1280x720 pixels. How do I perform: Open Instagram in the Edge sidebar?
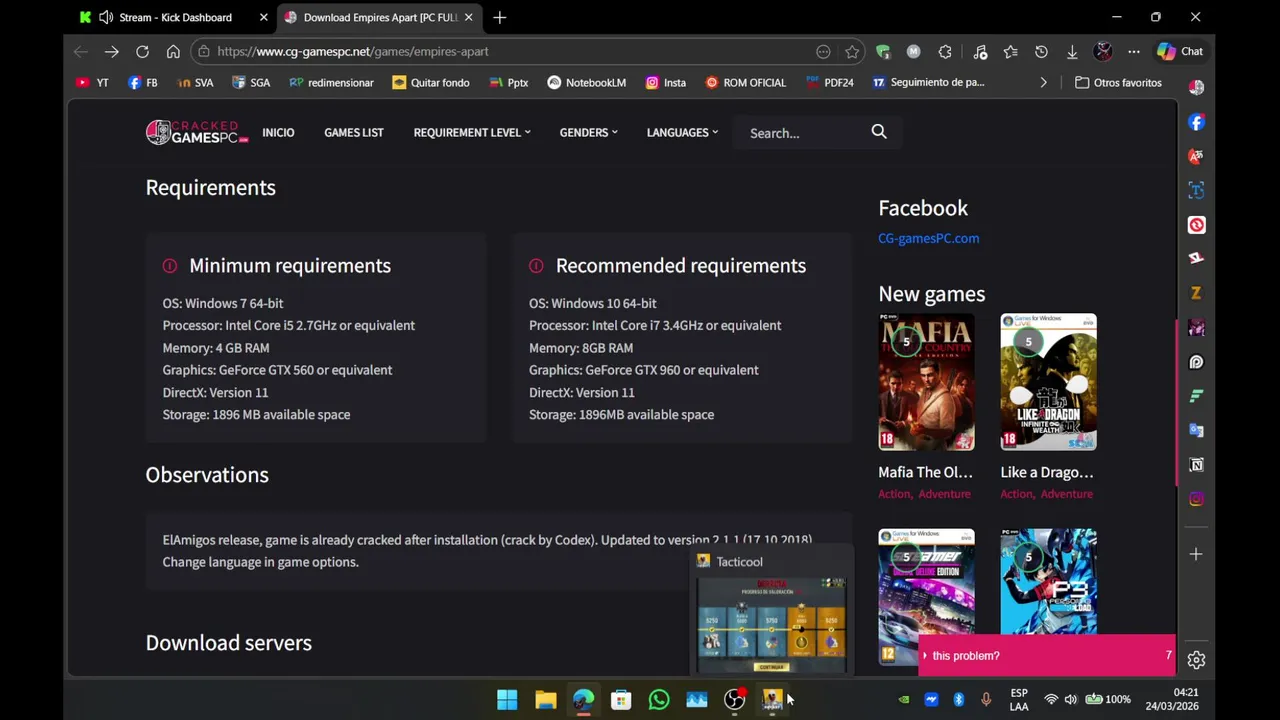1196,499
